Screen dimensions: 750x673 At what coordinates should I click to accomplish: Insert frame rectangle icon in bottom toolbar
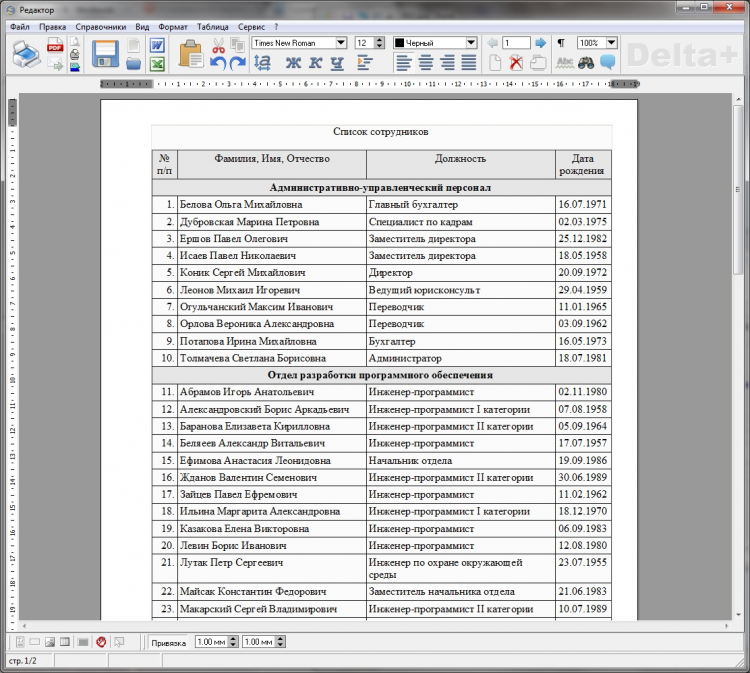pyautogui.click(x=35, y=642)
